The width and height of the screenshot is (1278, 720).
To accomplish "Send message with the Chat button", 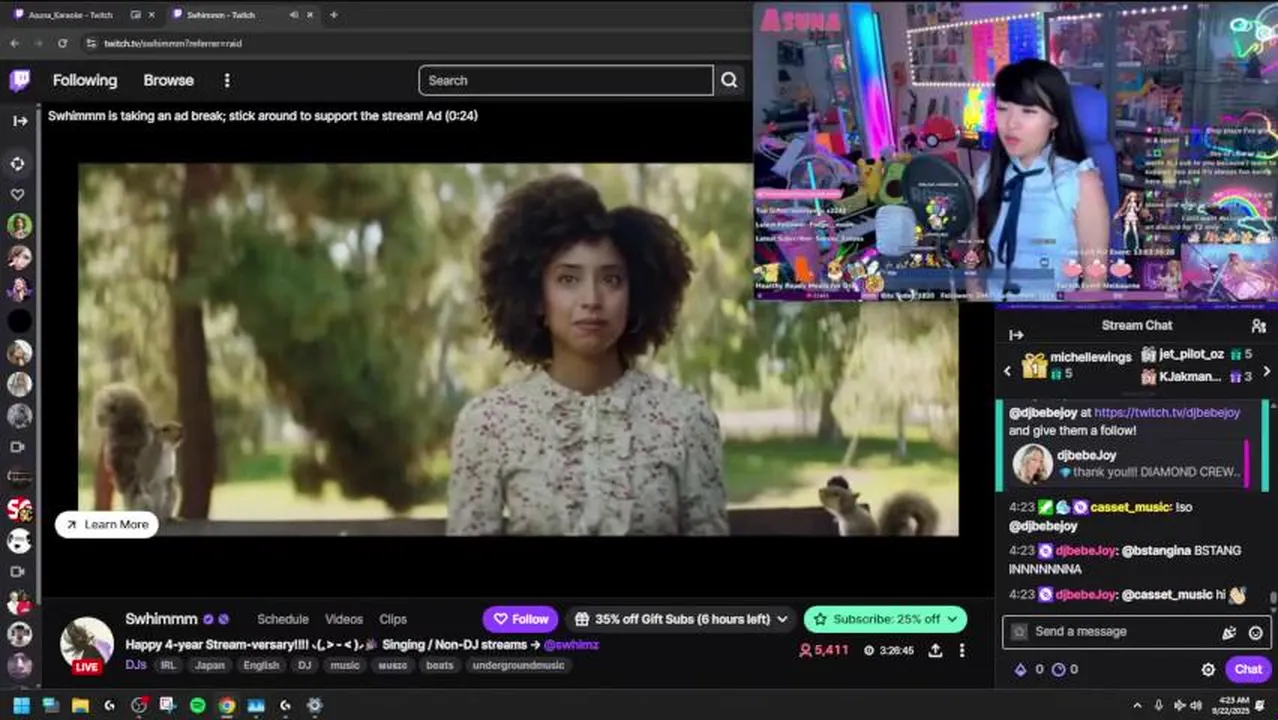I will [x=1248, y=669].
